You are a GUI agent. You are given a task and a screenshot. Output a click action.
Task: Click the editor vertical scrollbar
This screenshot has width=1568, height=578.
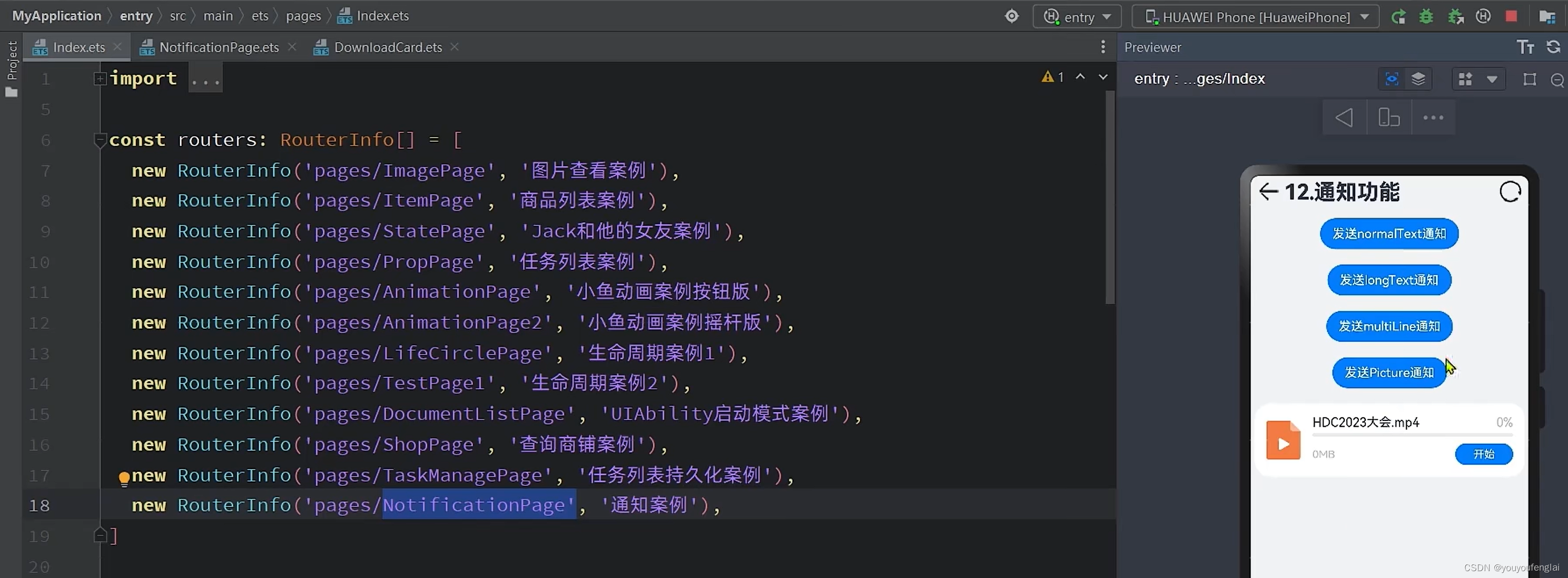coord(1110,198)
